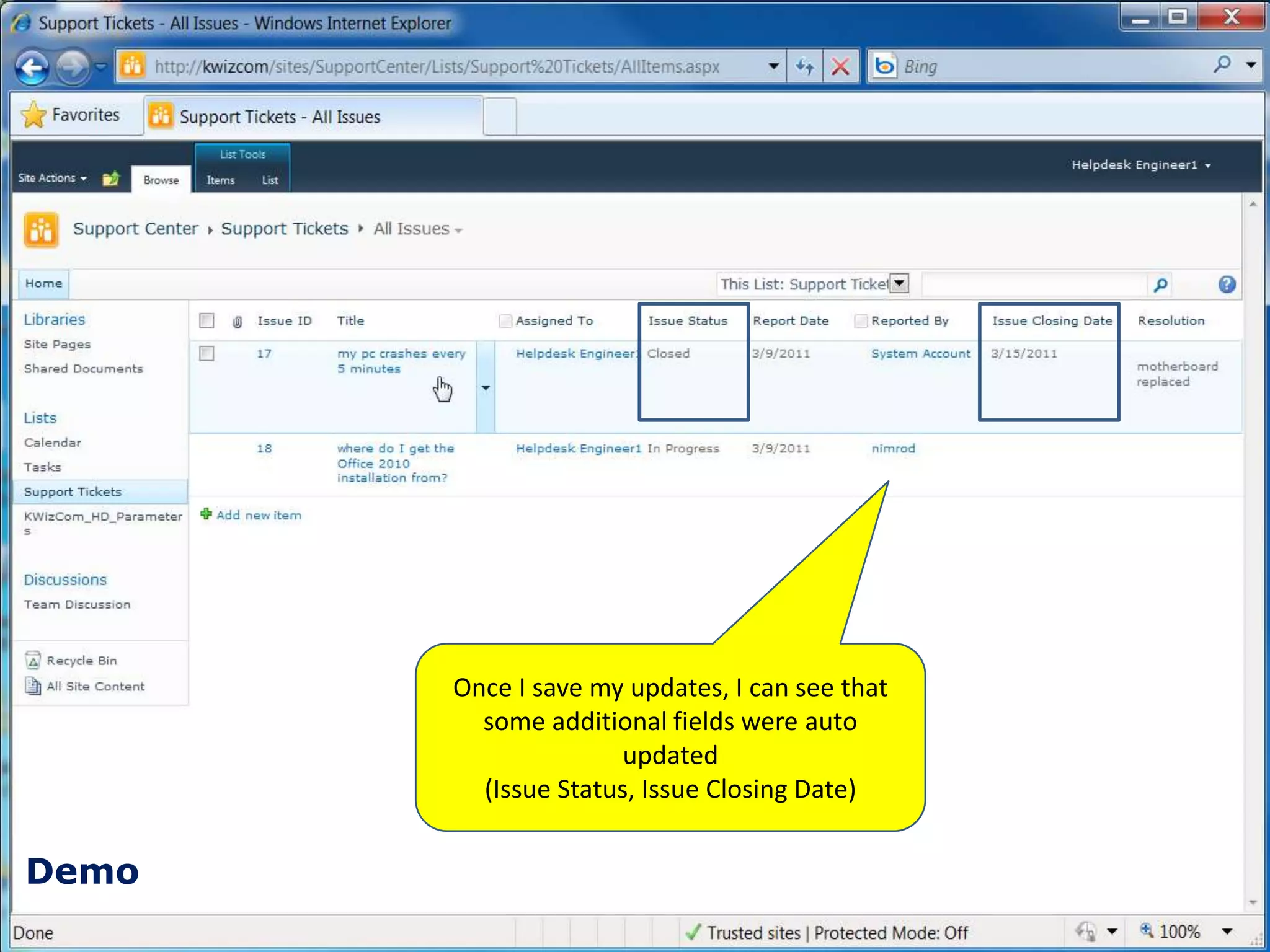This screenshot has height=952, width=1270.
Task: Click the nimrod reporter link
Action: 893,448
